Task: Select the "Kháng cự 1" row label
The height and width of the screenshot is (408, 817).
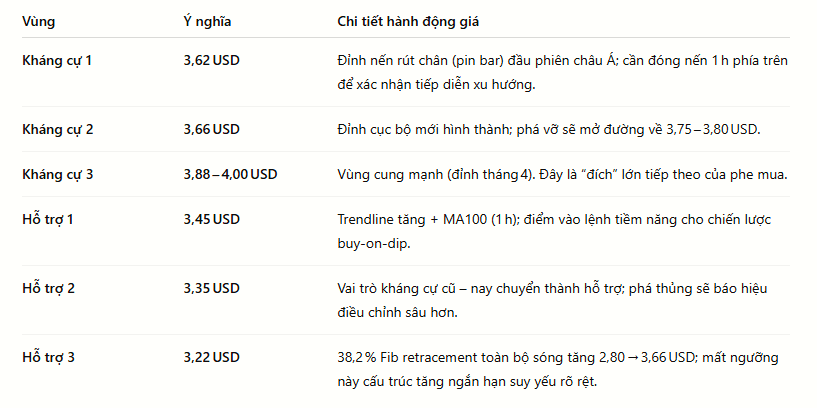Action: pos(57,60)
